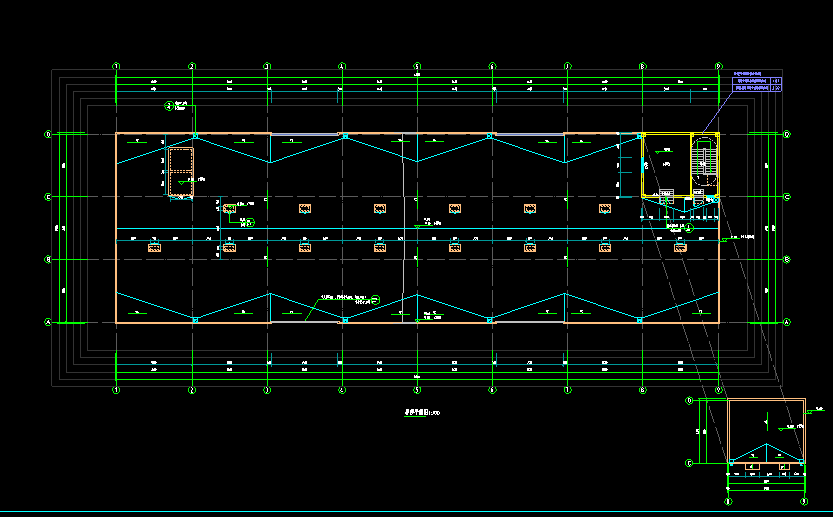The height and width of the screenshot is (517, 833).
Task: Select the yellow-outlined room beside the staircase
Action: click(666, 163)
